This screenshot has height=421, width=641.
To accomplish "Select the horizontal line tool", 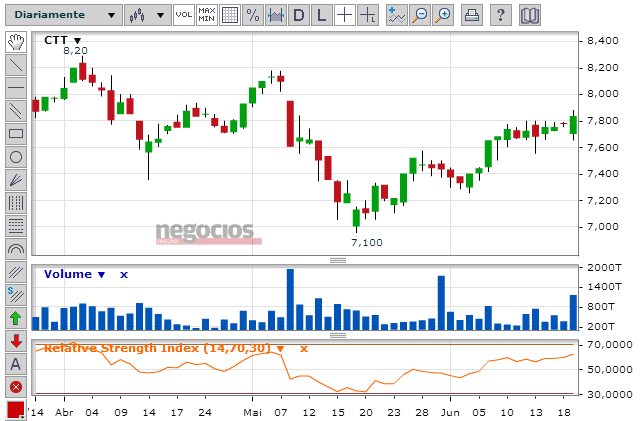I will pyautogui.click(x=16, y=88).
